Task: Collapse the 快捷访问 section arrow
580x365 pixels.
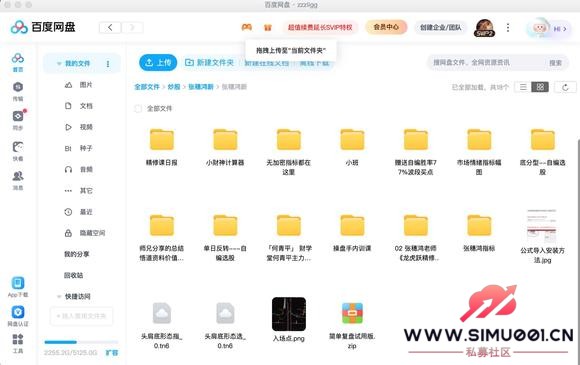Action: click(x=59, y=297)
